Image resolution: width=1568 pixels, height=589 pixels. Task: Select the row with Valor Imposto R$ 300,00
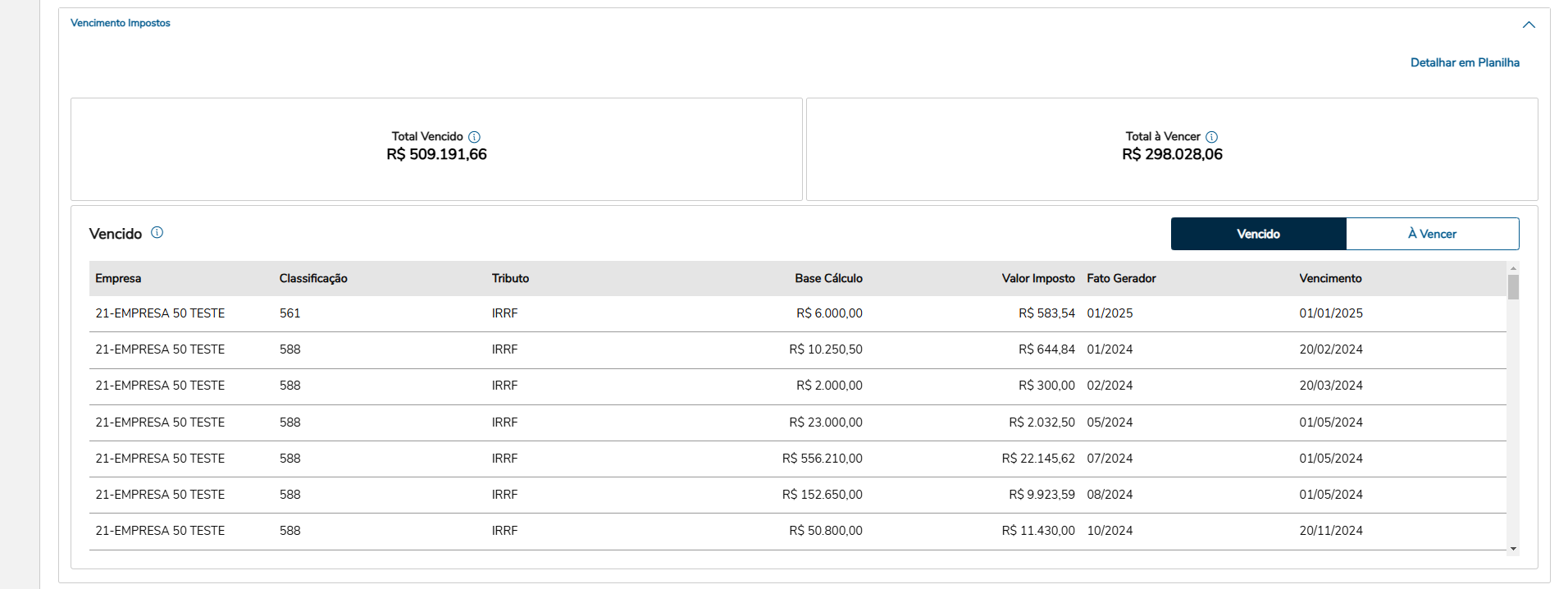[1046, 386]
